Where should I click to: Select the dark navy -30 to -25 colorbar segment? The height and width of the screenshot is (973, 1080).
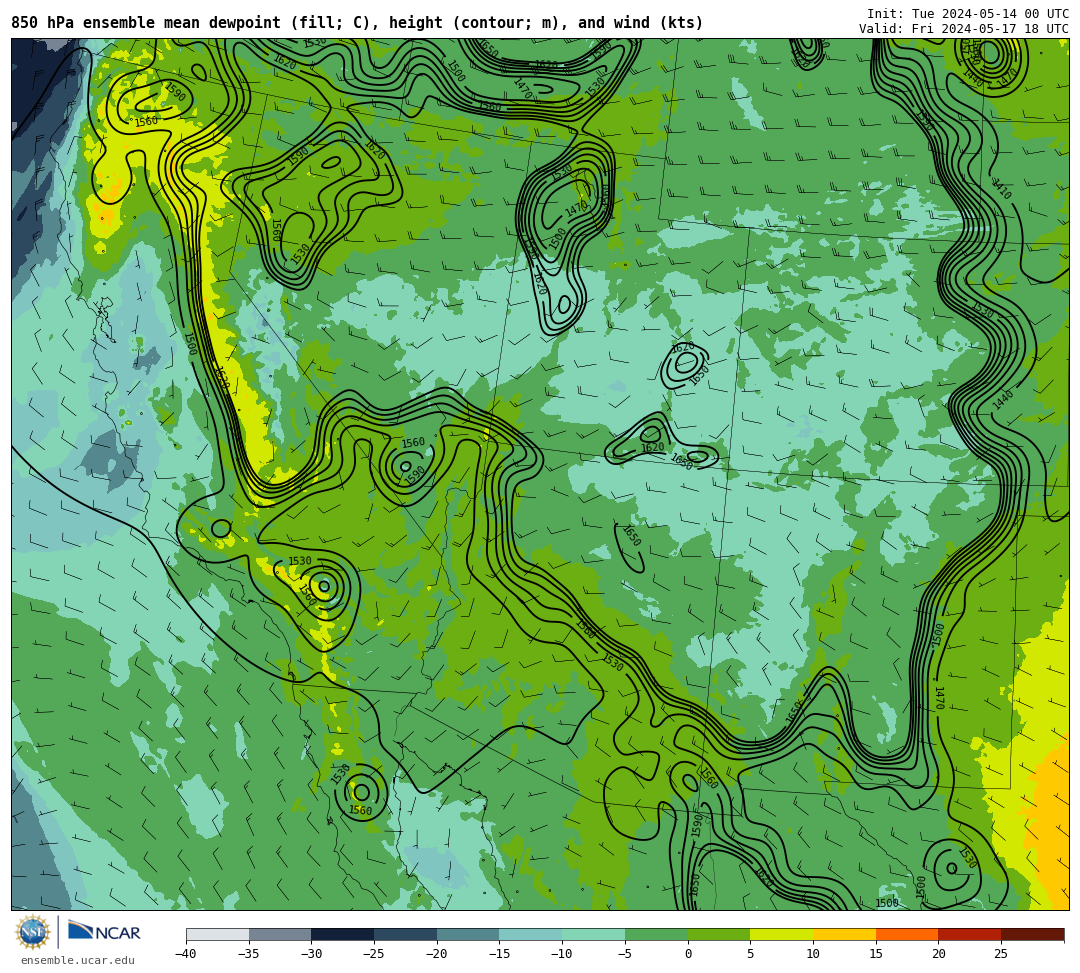coord(343,934)
